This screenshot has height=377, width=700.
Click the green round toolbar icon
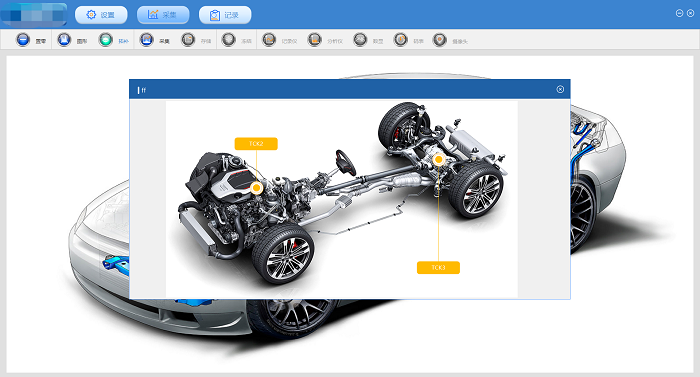[106, 40]
